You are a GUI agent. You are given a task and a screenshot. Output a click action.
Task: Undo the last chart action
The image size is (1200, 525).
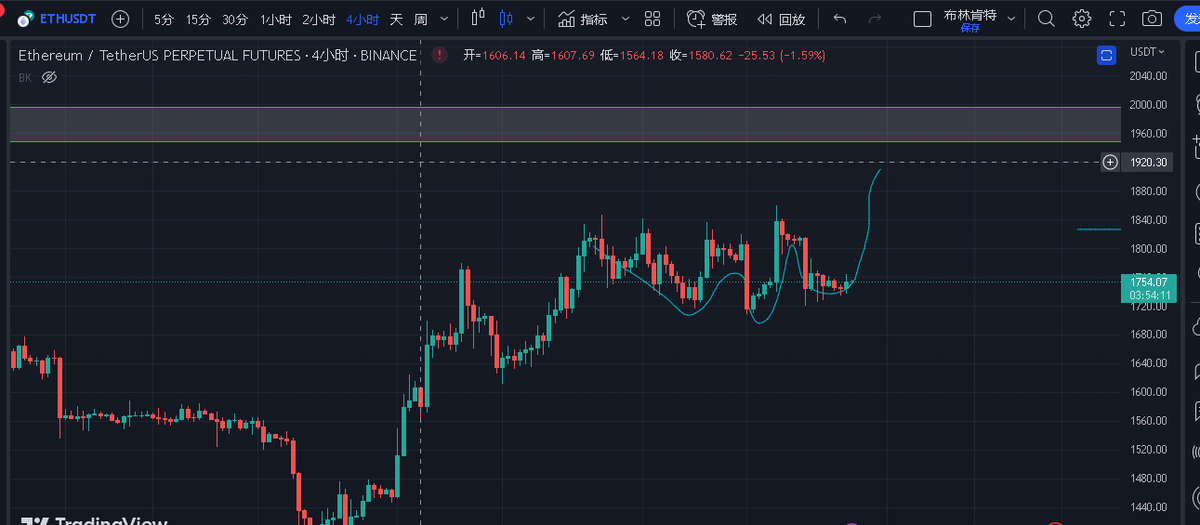point(840,19)
